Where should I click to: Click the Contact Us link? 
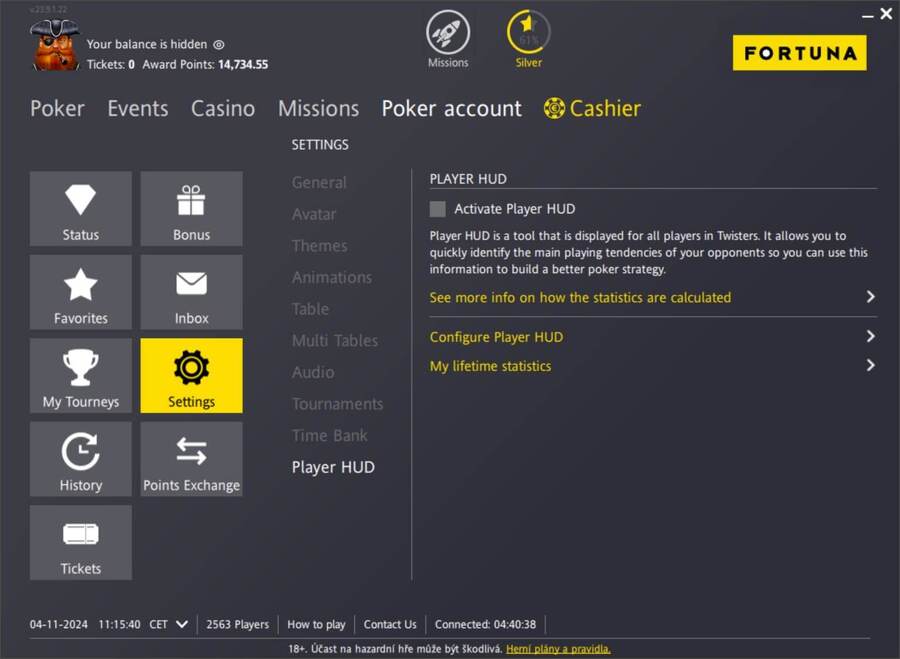[x=390, y=624]
